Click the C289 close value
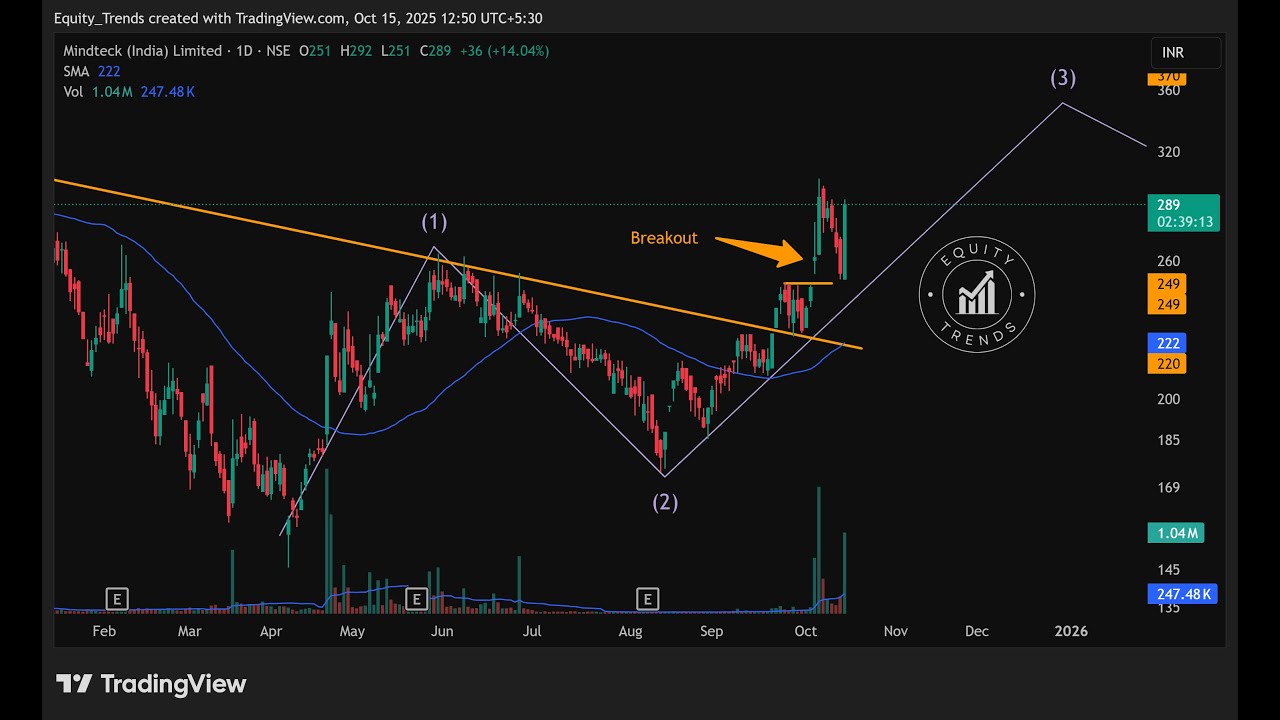The image size is (1280, 720). (x=436, y=51)
